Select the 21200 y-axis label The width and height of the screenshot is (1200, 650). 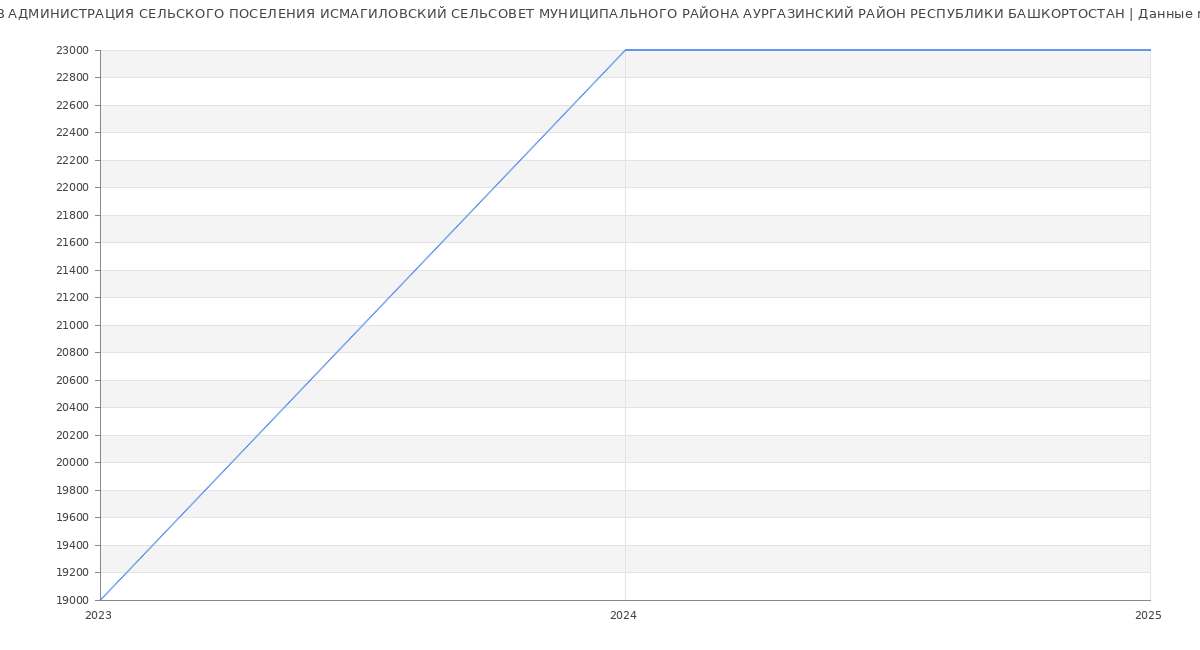click(73, 298)
